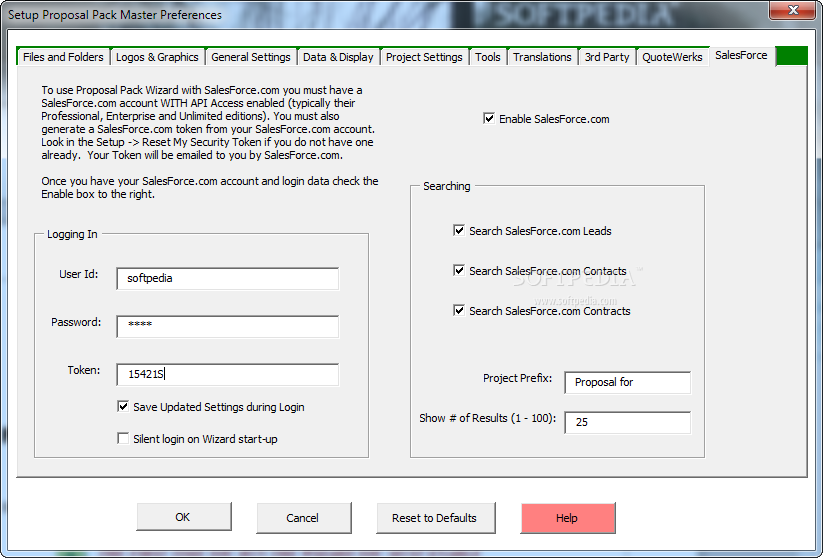This screenshot has width=823, height=558.
Task: Open the Project Settings tab
Action: 424,57
